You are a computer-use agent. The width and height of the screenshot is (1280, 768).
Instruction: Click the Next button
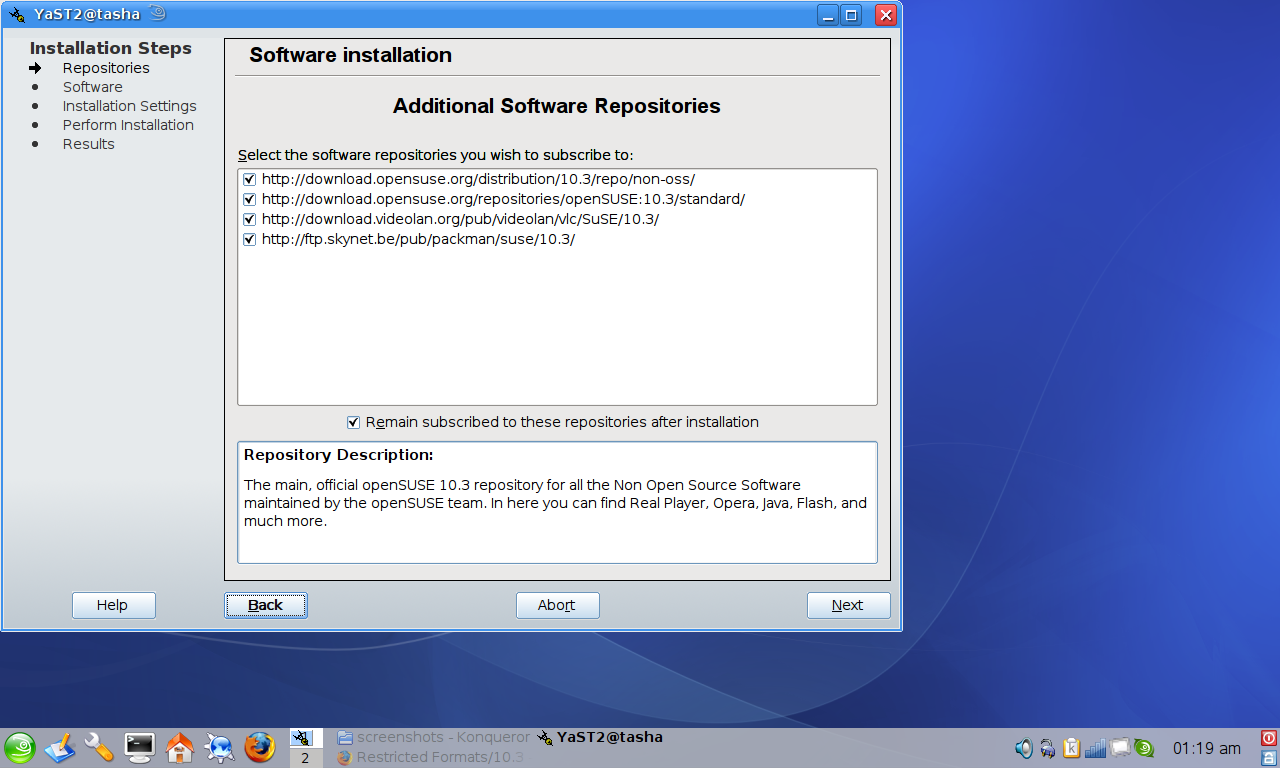click(x=849, y=605)
